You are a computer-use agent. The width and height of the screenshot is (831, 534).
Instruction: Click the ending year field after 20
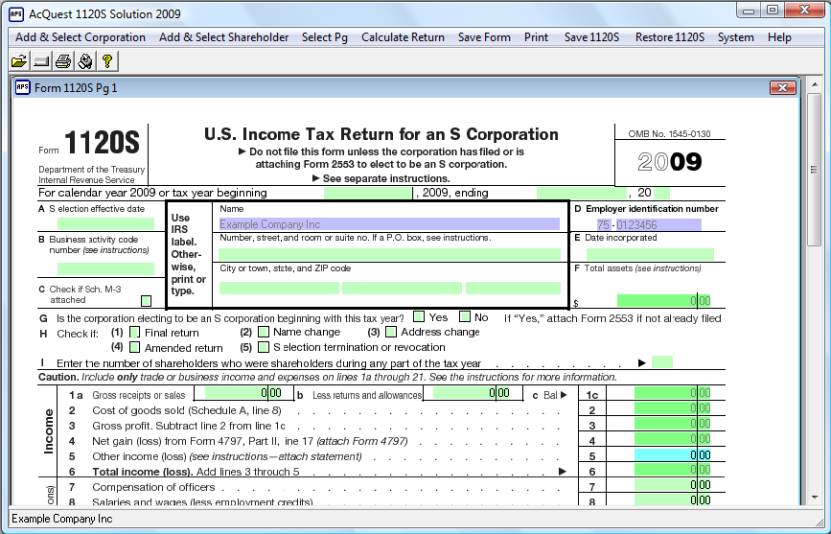662,193
